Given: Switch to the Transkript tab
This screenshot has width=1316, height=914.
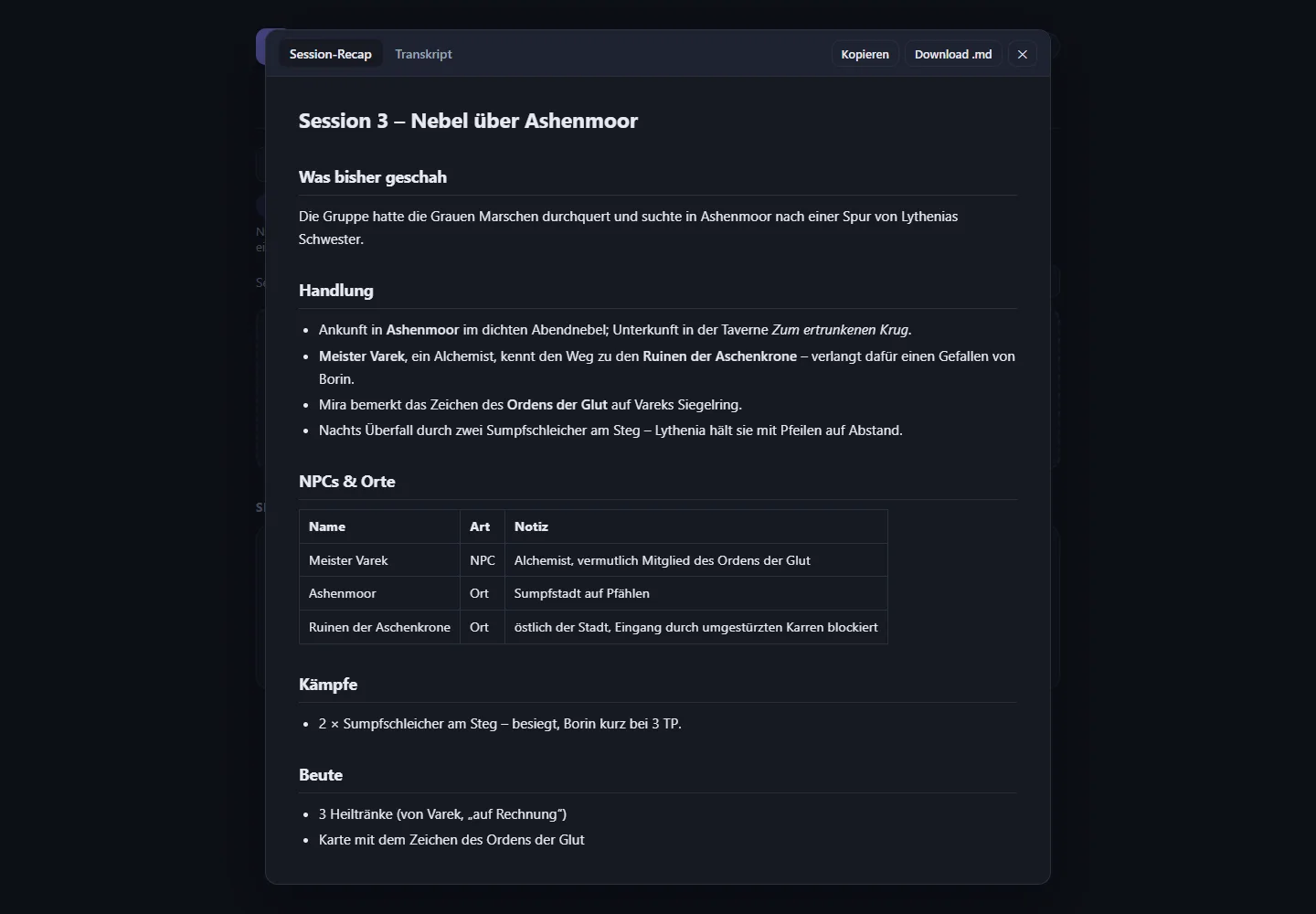Looking at the screenshot, I should click(x=423, y=55).
